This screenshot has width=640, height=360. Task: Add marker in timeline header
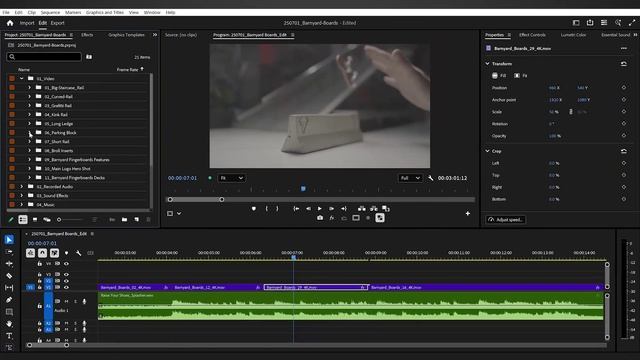coord(67,253)
